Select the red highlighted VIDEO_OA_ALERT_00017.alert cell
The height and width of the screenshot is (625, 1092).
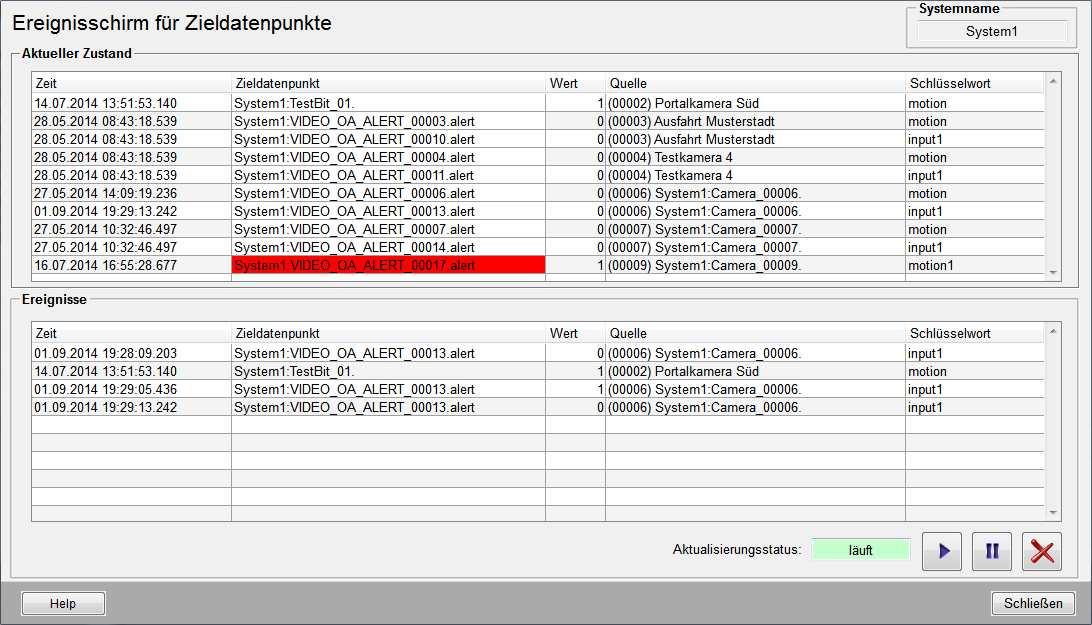(x=388, y=265)
